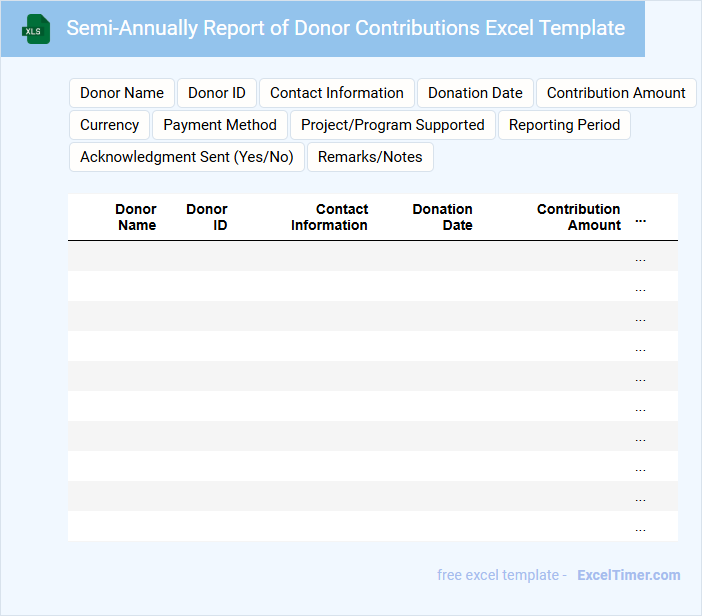Click the Reporting Period tag

pyautogui.click(x=564, y=125)
